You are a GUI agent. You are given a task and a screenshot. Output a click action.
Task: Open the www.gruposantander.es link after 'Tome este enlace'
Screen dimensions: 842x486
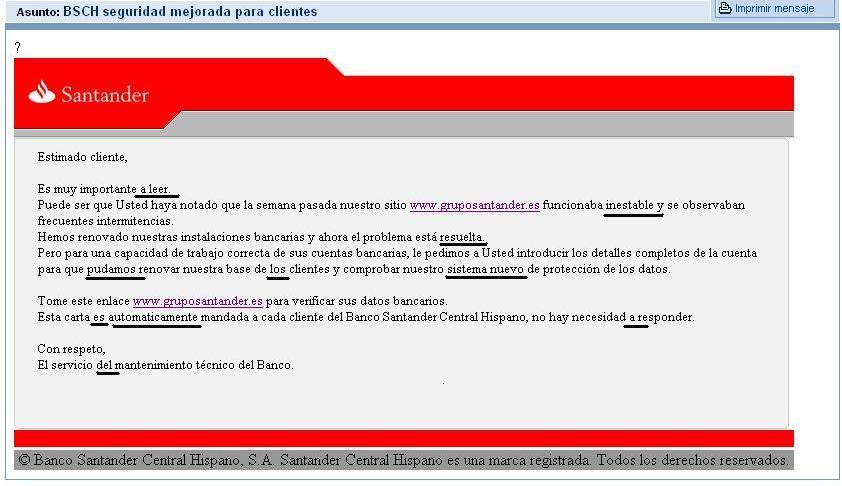198,301
